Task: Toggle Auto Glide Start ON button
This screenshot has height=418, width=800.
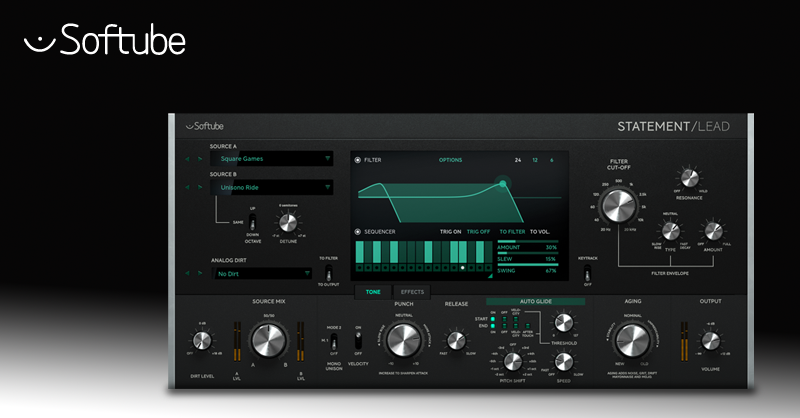Action: [493, 319]
